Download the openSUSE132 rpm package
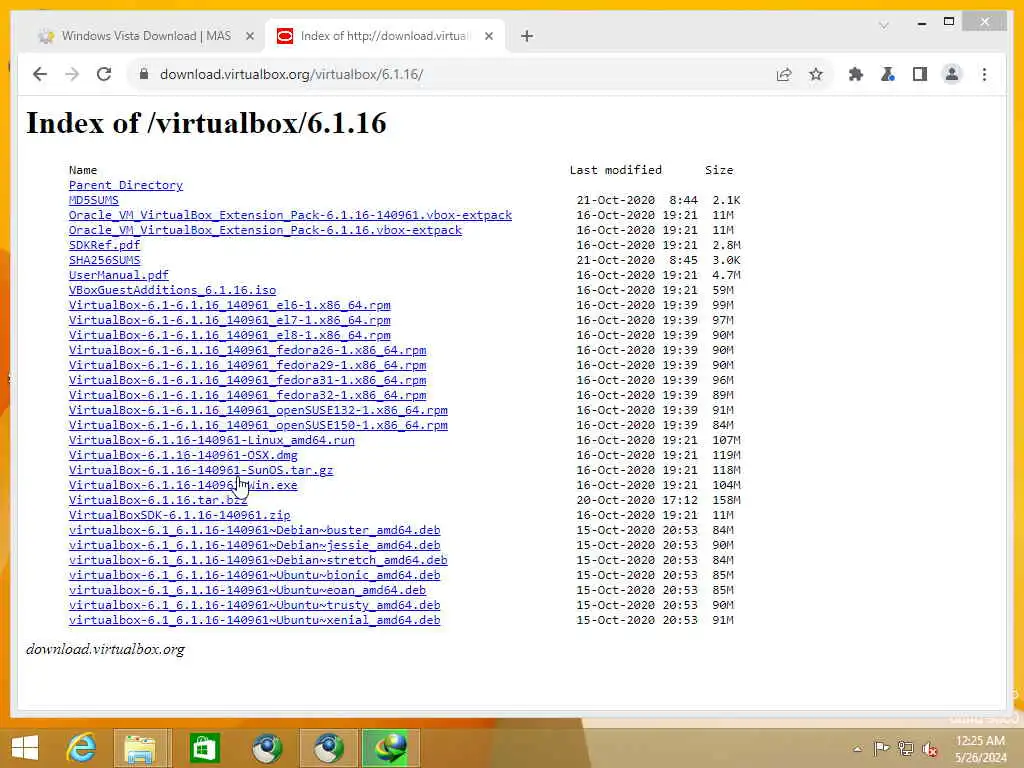The image size is (1024, 768). pyautogui.click(x=258, y=411)
